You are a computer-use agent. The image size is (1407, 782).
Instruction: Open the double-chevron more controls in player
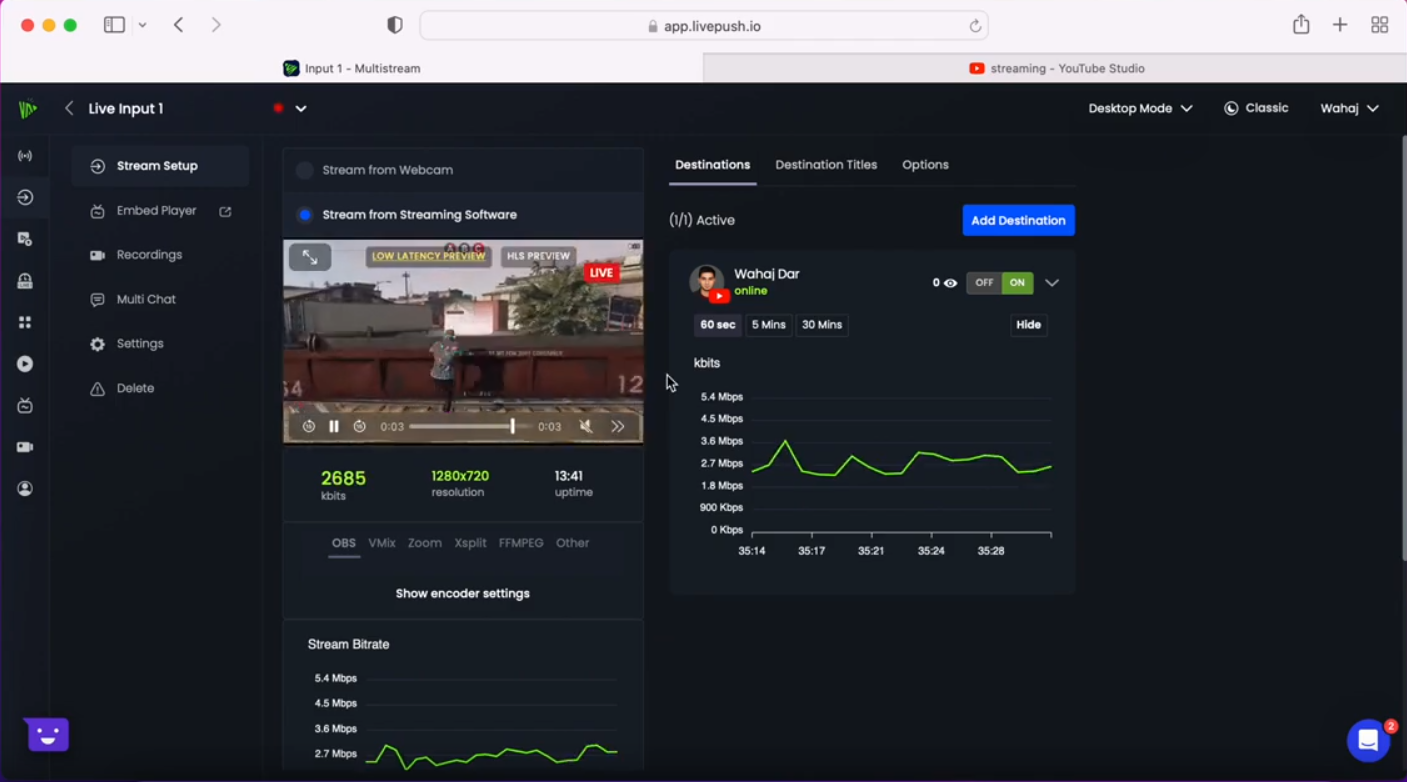(618, 426)
